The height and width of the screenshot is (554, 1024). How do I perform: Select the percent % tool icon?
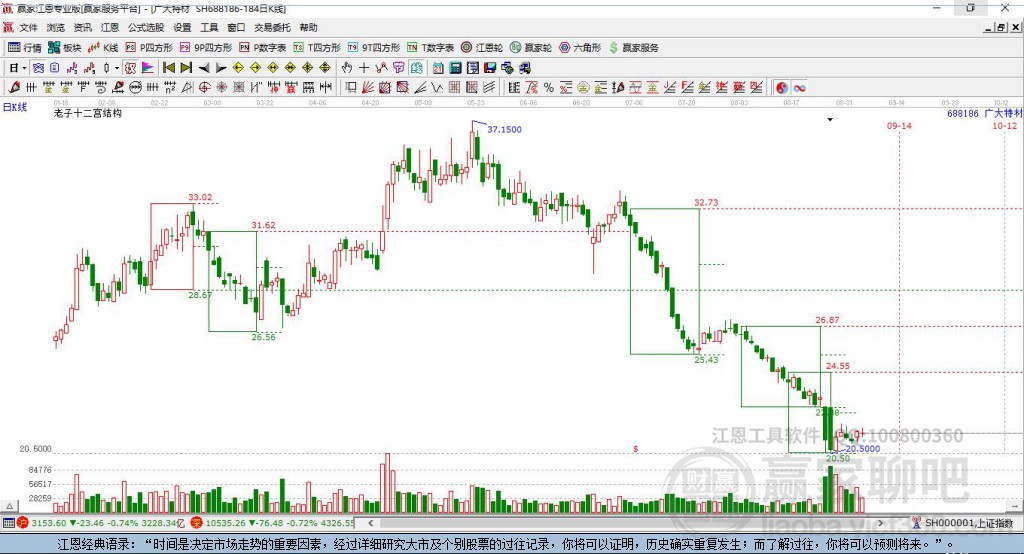click(x=549, y=88)
